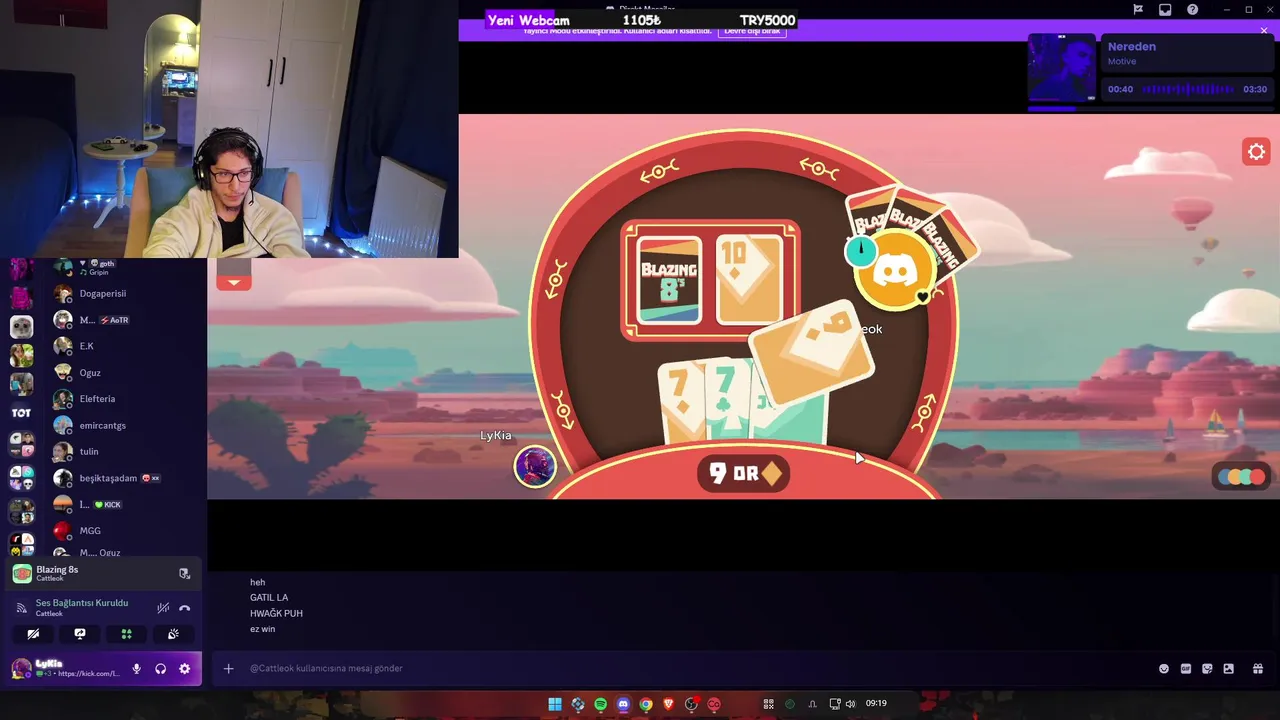Open Discord user settings gear
1280x720 pixels.
[184, 669]
